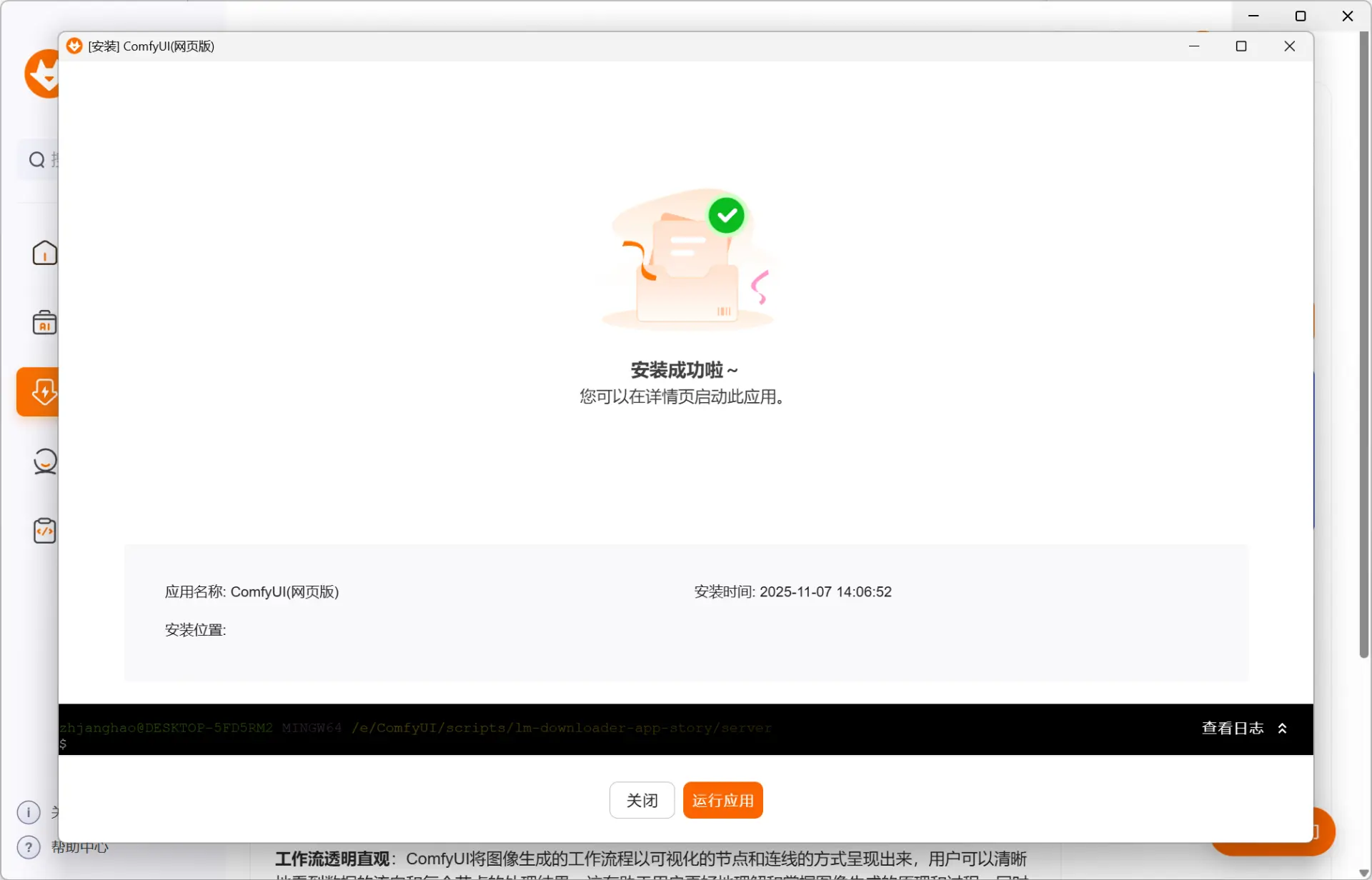
Task: Expand the log with double chevron arrow
Action: pyautogui.click(x=1283, y=729)
